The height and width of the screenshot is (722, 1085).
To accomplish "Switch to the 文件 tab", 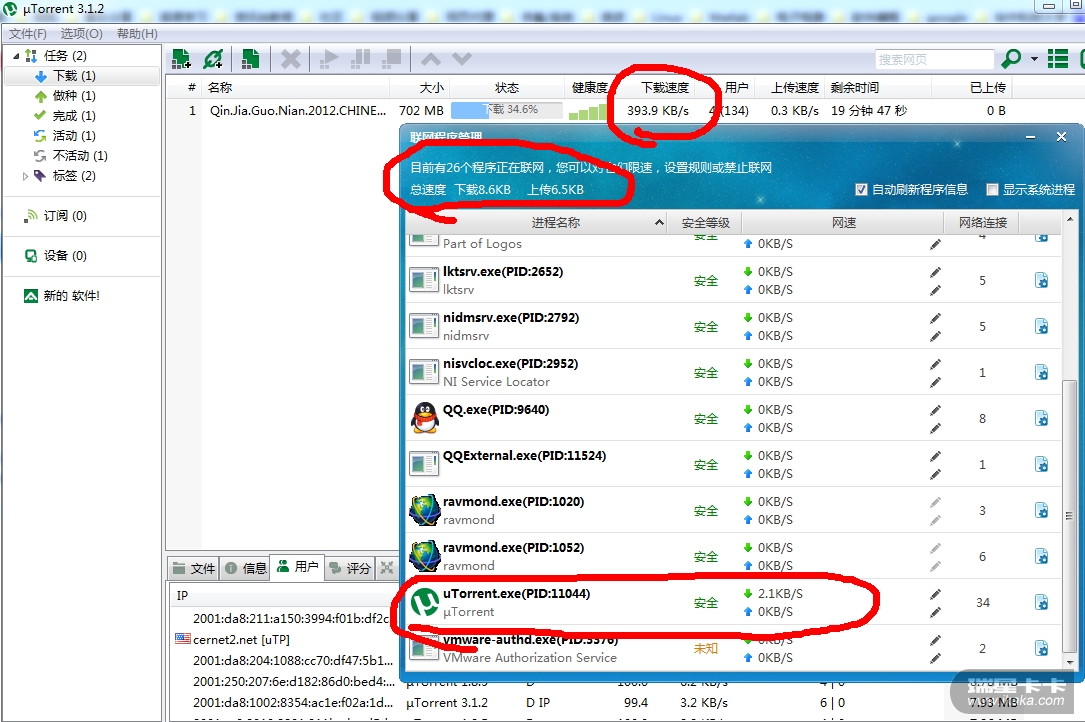I will pos(193,568).
